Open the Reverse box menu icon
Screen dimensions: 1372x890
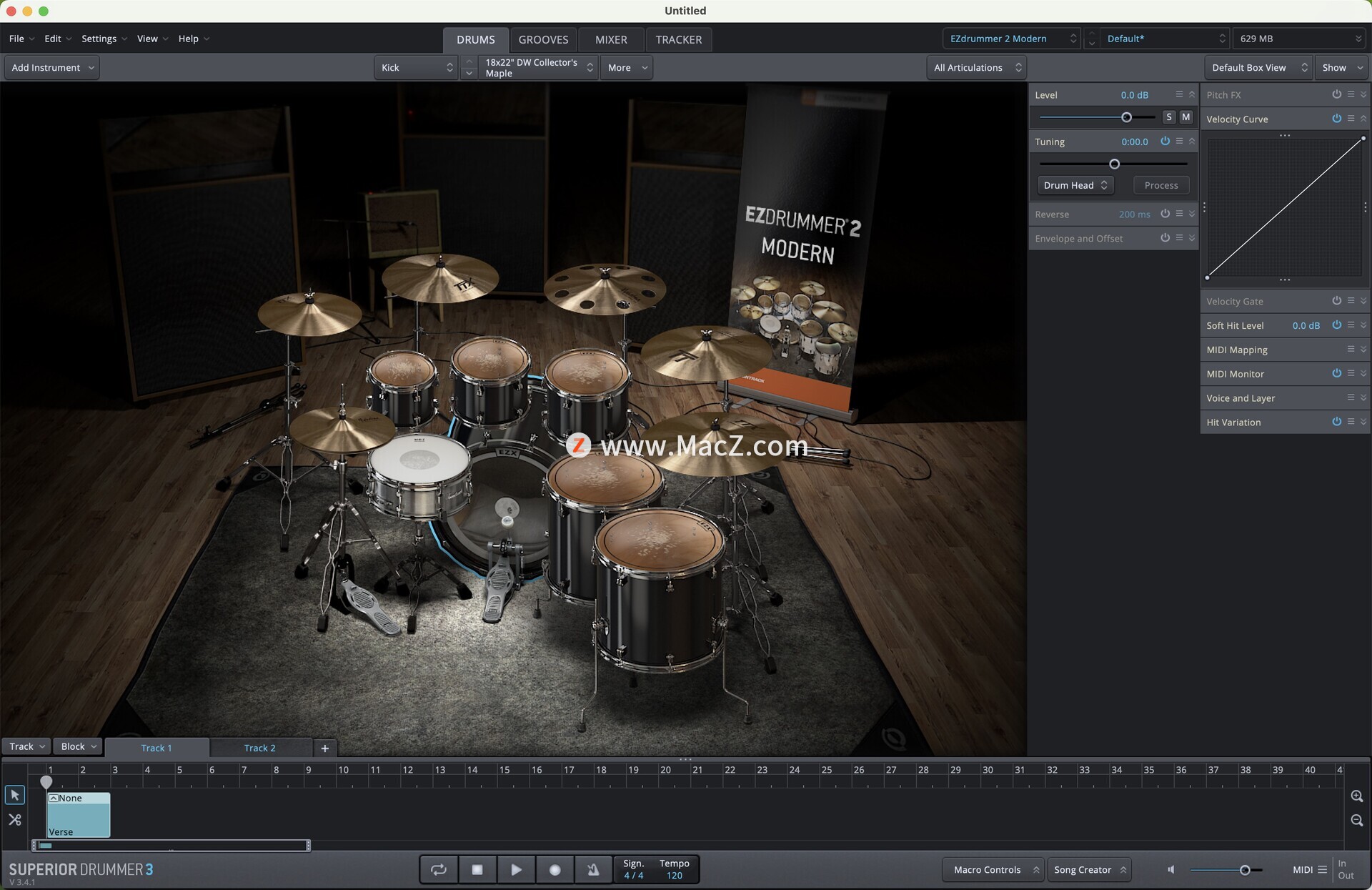click(1179, 214)
